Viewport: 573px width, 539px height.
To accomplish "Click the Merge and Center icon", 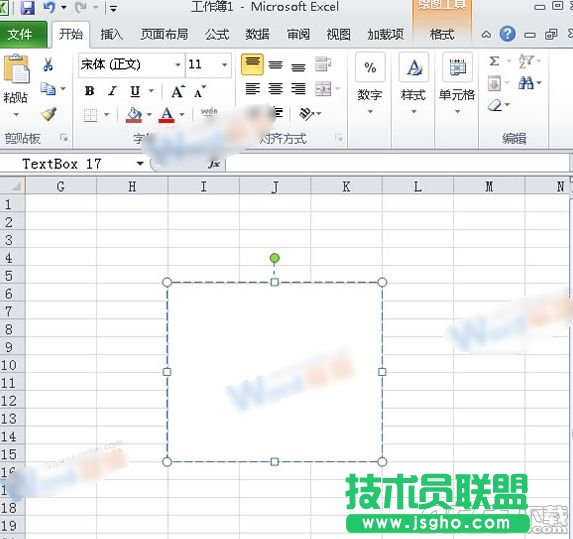I will click(x=323, y=88).
